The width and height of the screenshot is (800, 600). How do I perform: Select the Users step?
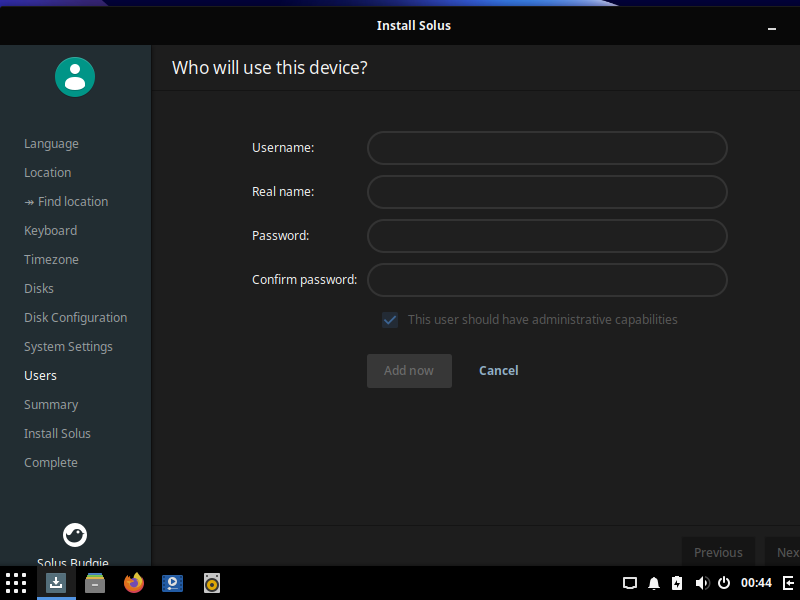point(40,376)
